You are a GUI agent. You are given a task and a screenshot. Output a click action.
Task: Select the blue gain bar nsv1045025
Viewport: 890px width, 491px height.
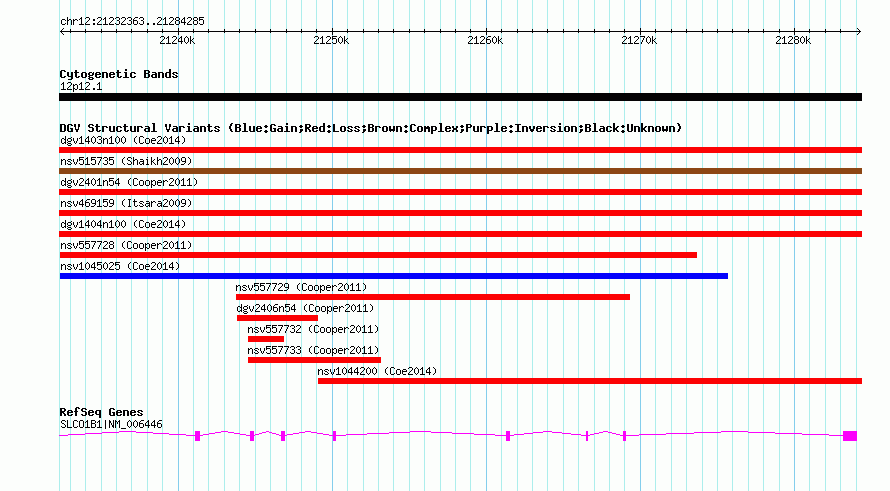pyautogui.click(x=394, y=276)
